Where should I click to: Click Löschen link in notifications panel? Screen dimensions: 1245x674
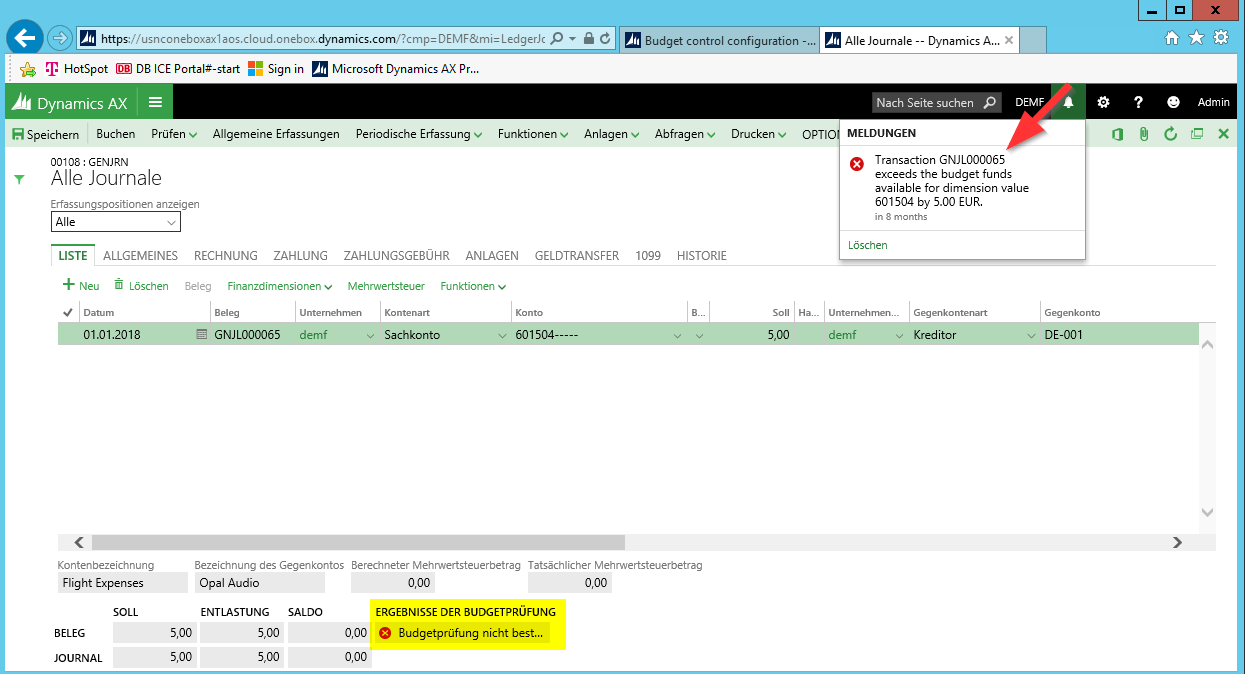[x=867, y=245]
